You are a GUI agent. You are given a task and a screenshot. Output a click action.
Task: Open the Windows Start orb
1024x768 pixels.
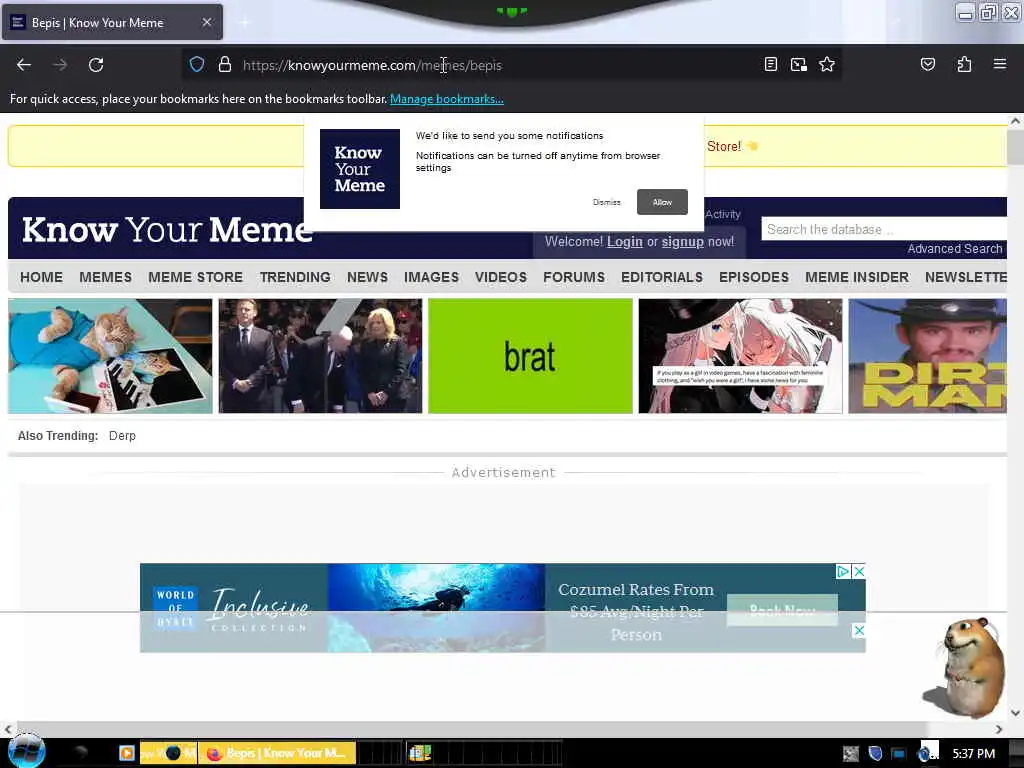coord(27,750)
